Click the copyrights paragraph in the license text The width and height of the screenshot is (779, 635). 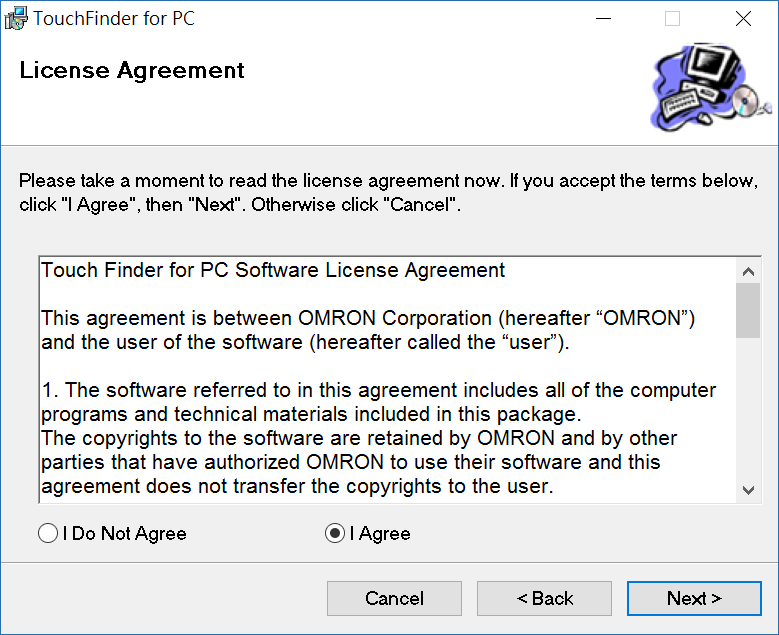[359, 462]
